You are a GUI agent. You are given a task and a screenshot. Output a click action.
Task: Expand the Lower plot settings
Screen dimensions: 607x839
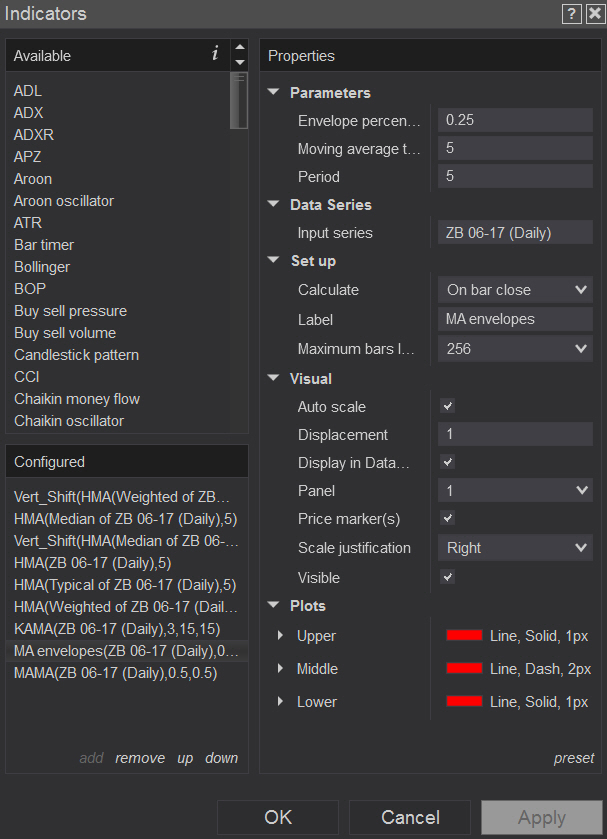pyautogui.click(x=280, y=702)
